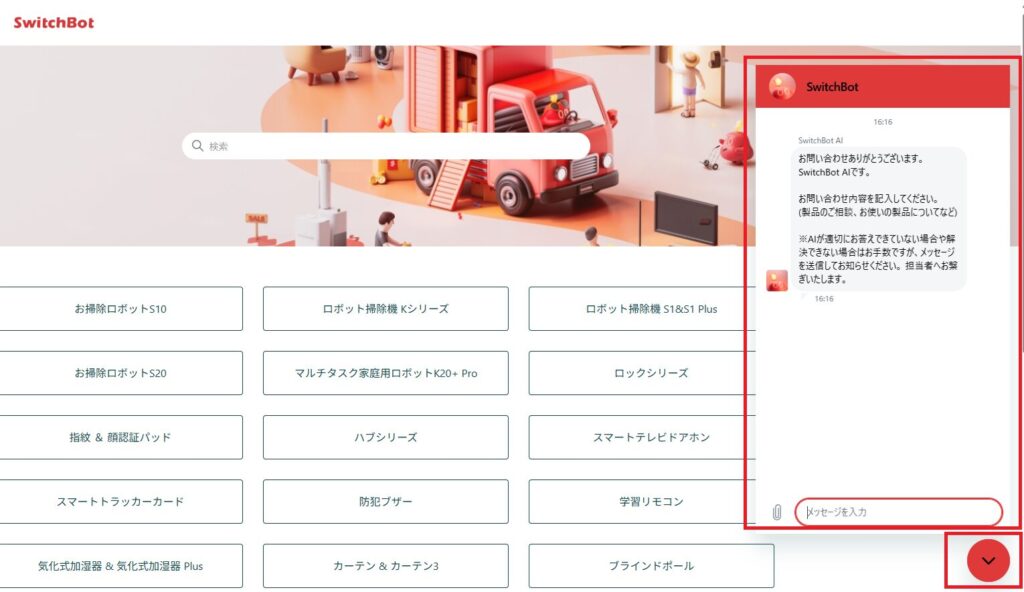Image resolution: width=1024 pixels, height=592 pixels.
Task: Click the 'SwitchBot AI' sender label in chat
Action: point(820,140)
